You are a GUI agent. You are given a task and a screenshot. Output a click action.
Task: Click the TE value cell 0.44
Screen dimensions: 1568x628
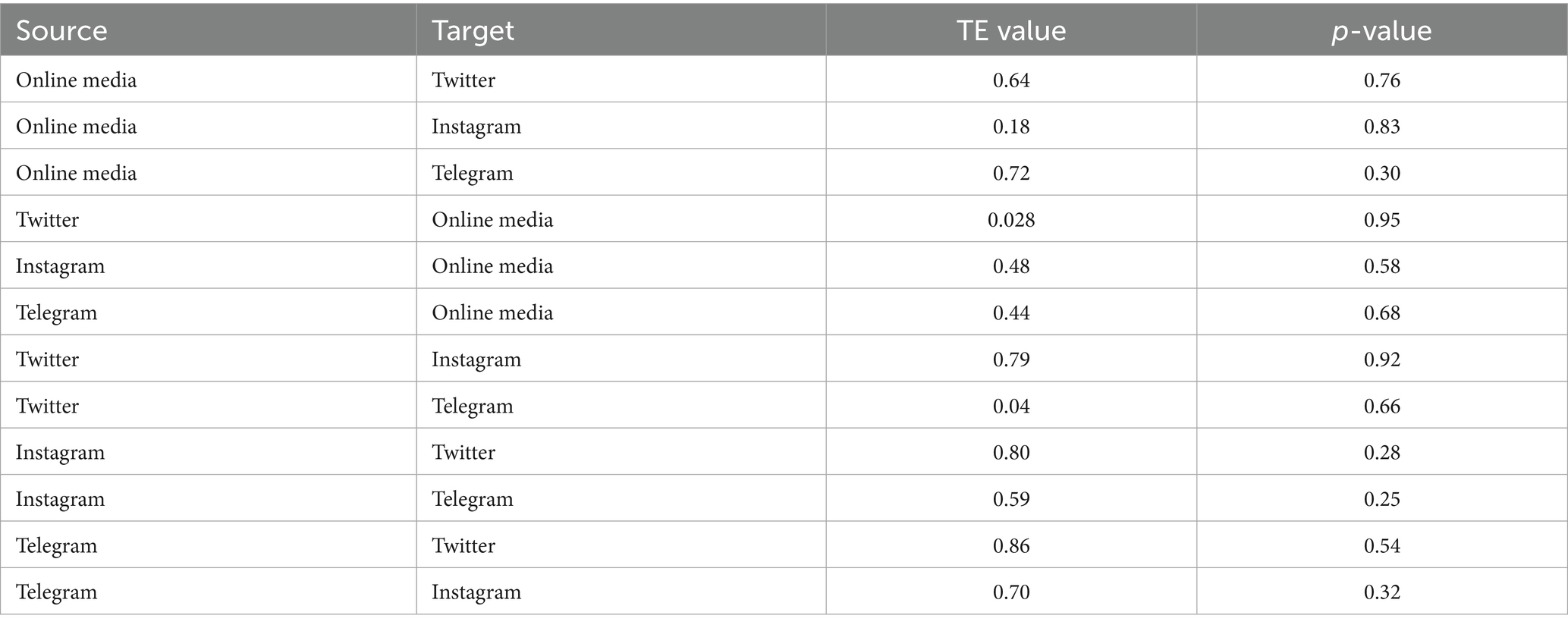point(1011,312)
